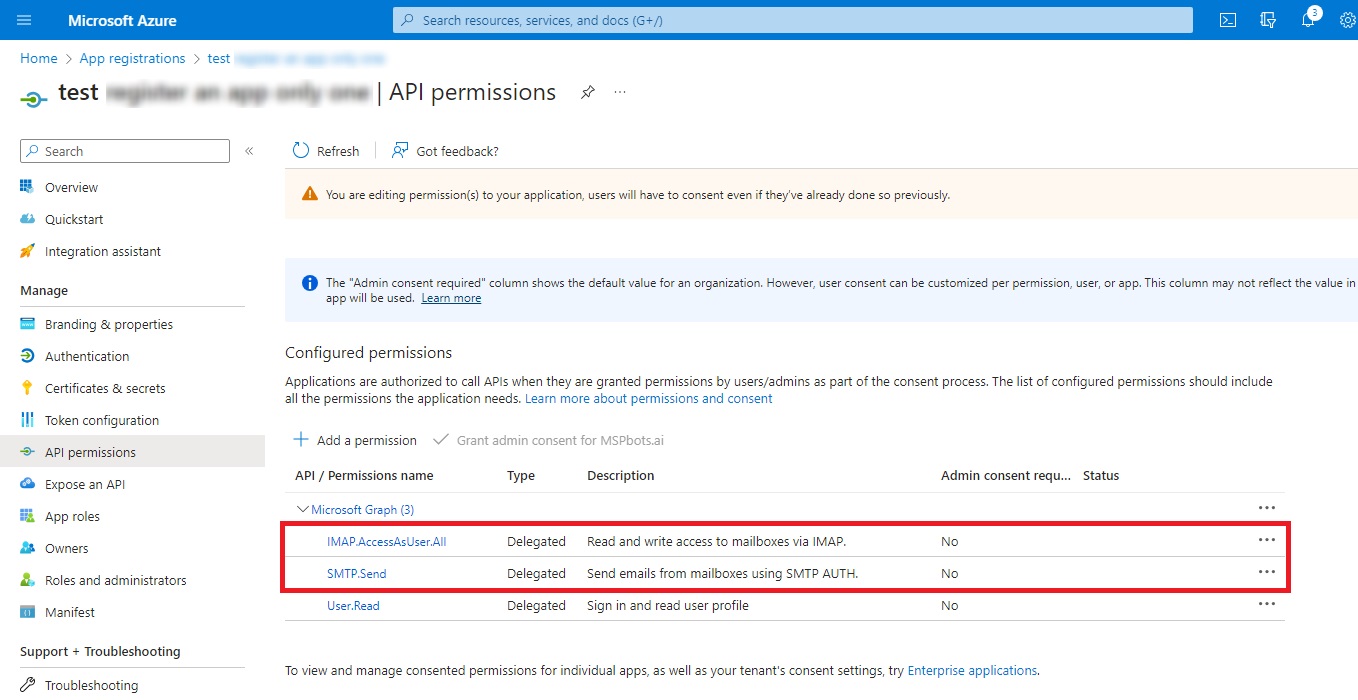1358x700 pixels.
Task: Open the IMAP.AccessAsUser.All row options menu
Action: [x=1267, y=539]
